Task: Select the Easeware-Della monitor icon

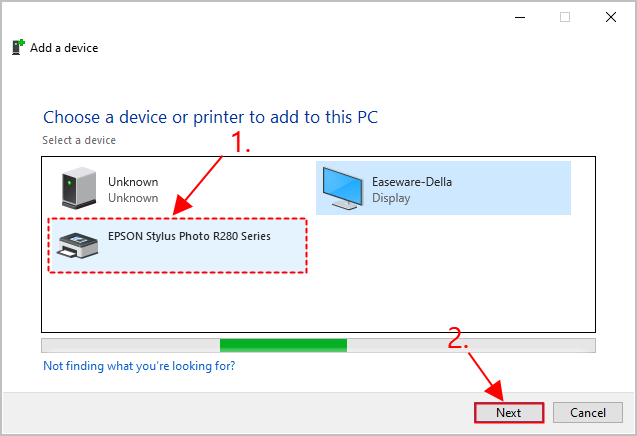Action: coord(342,188)
